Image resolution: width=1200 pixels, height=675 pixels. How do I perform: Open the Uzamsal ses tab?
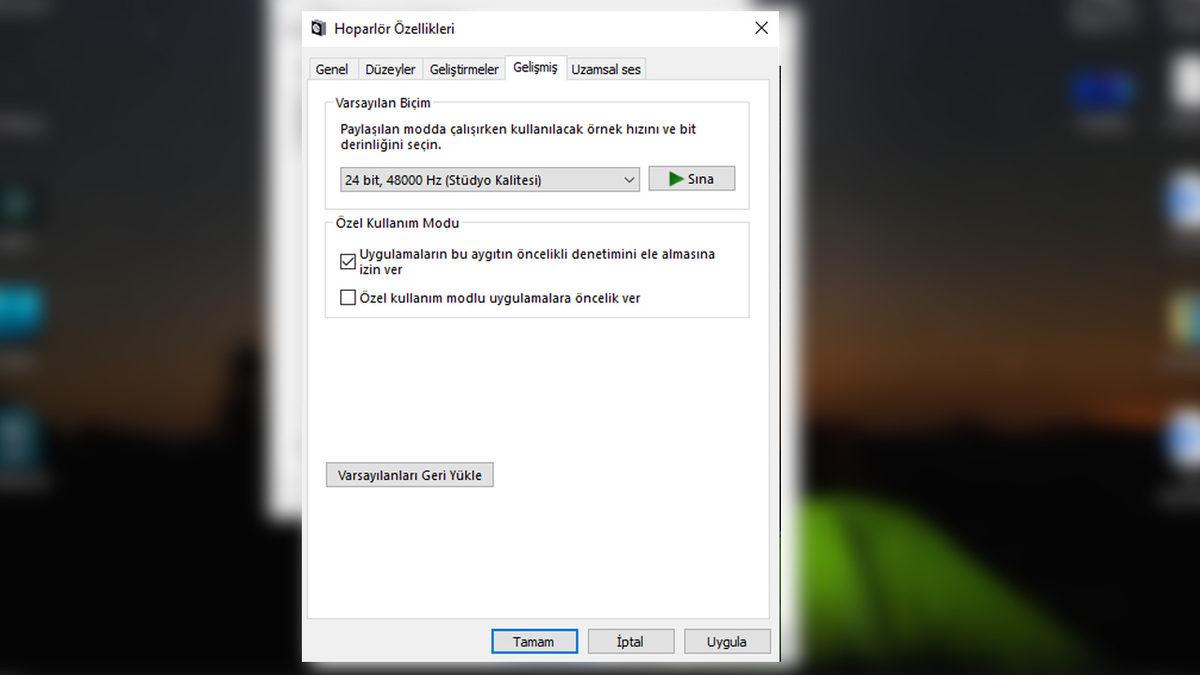(x=605, y=69)
